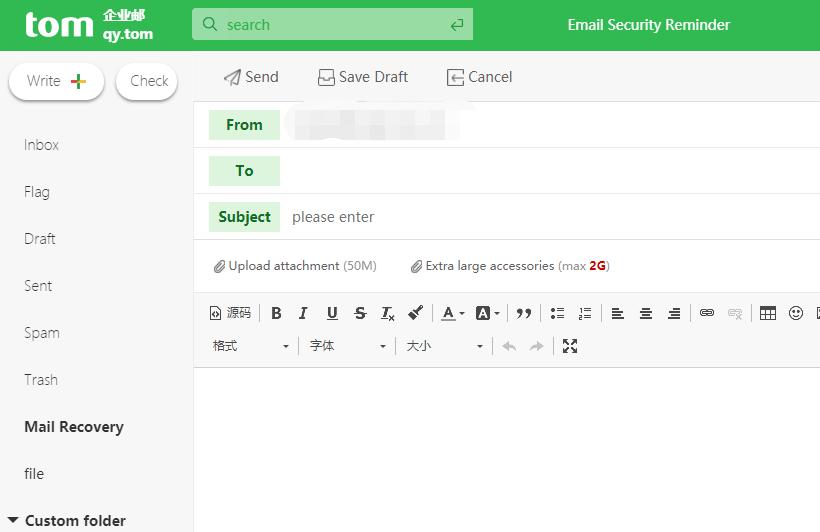Click the copy formatting brush icon
This screenshot has height=532, width=820.
tap(416, 313)
